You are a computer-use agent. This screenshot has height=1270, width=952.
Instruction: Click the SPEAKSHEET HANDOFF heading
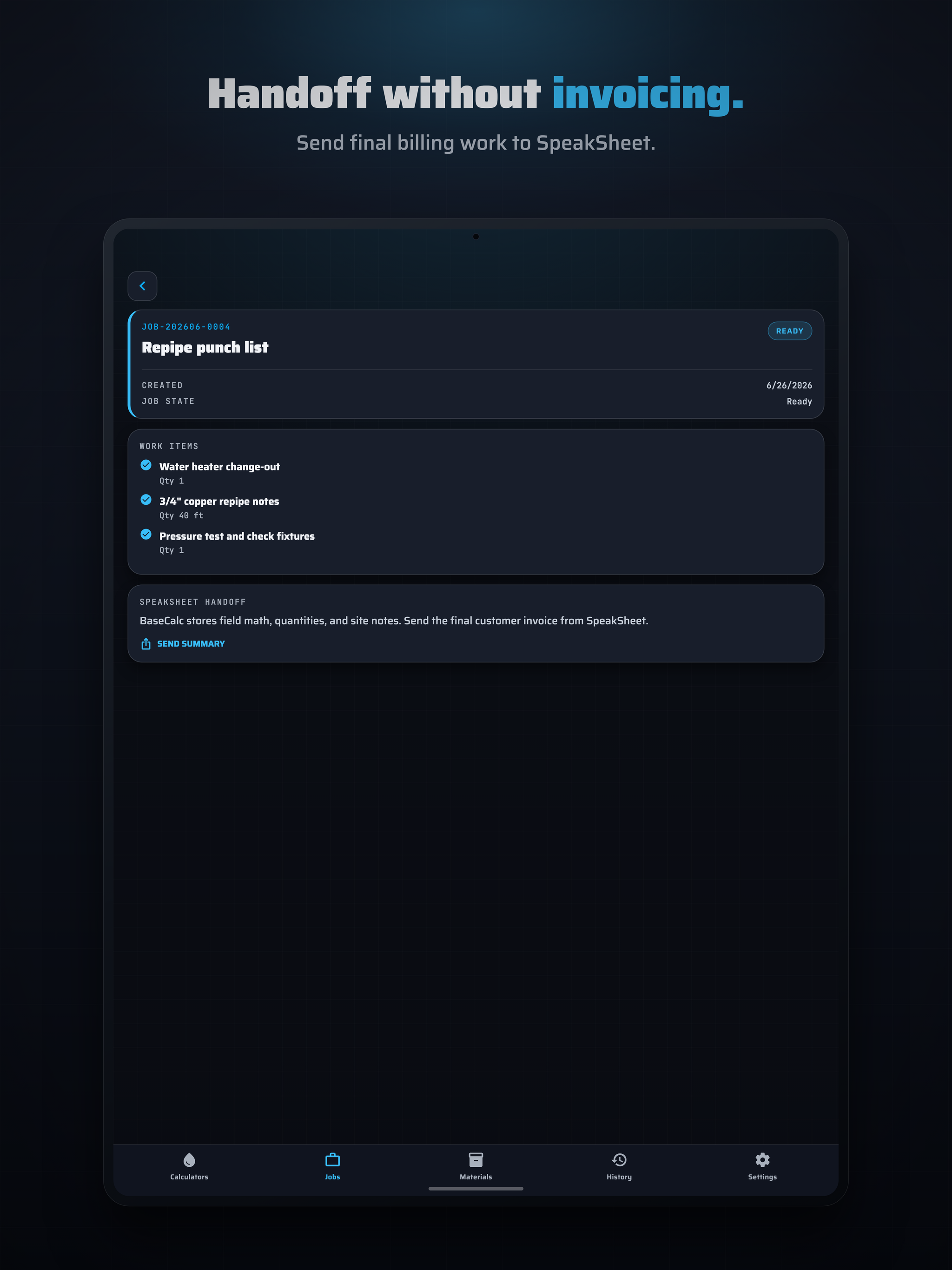coord(193,602)
